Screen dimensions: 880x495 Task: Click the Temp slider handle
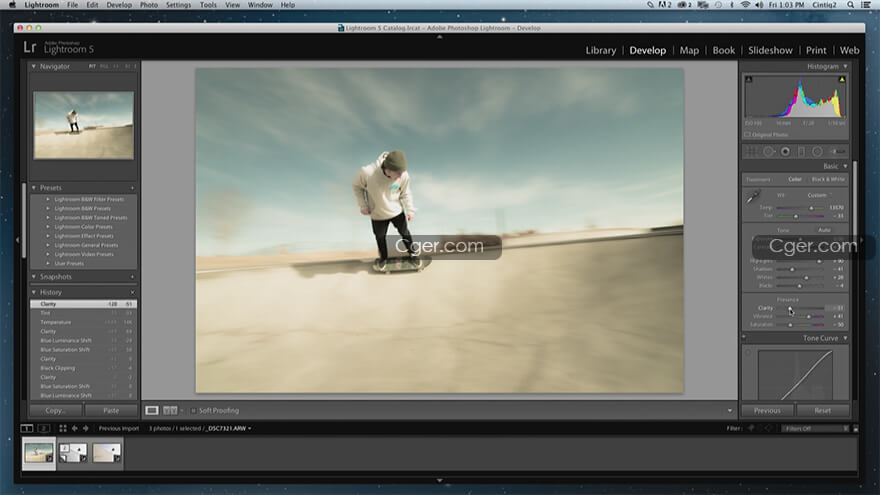(x=811, y=208)
